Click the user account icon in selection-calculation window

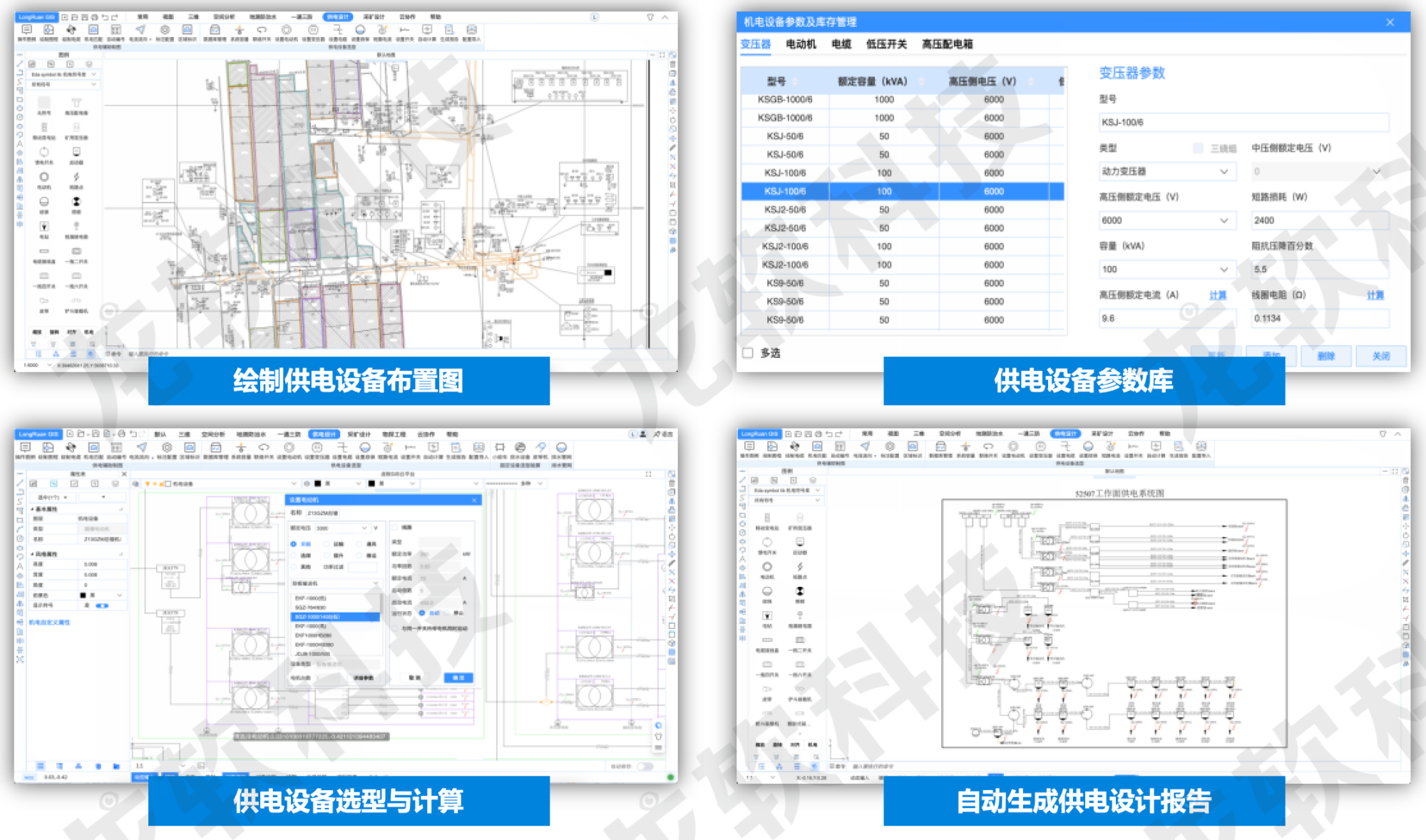point(642,434)
